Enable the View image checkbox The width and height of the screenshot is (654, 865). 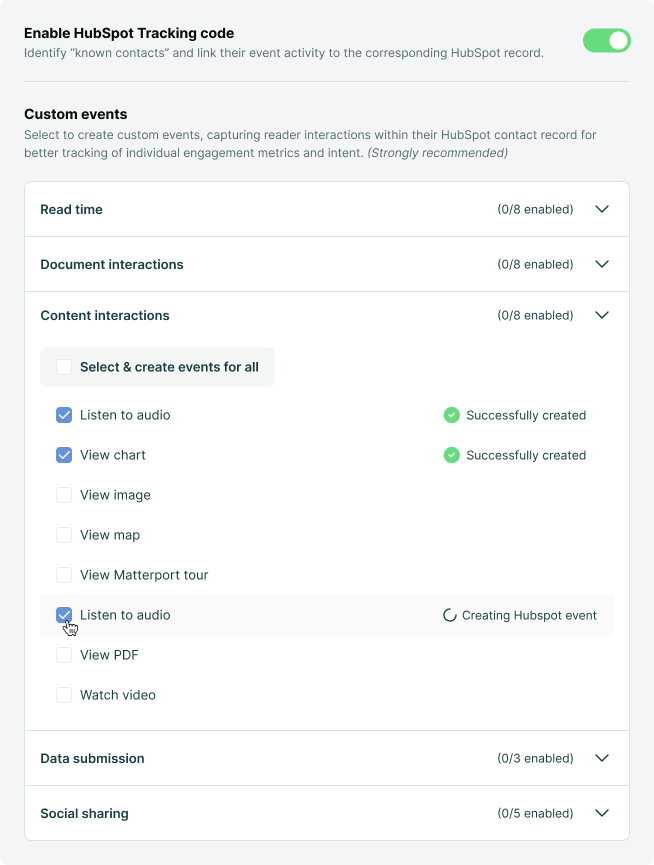click(x=64, y=495)
